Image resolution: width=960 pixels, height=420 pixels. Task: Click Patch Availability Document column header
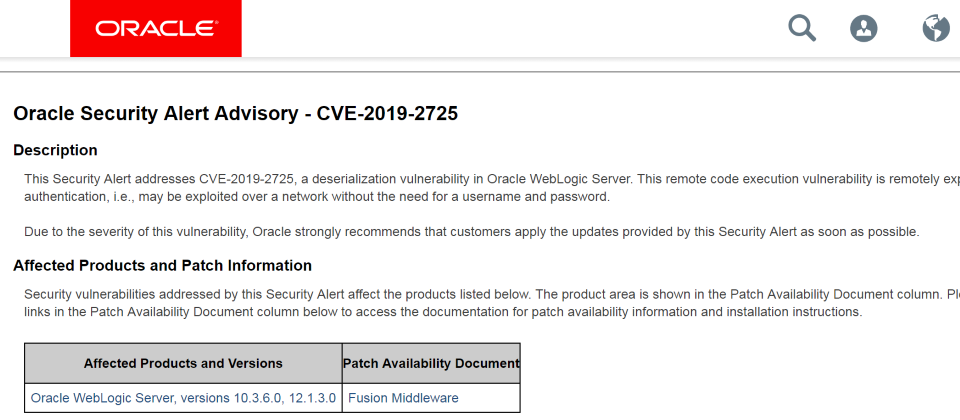(431, 364)
